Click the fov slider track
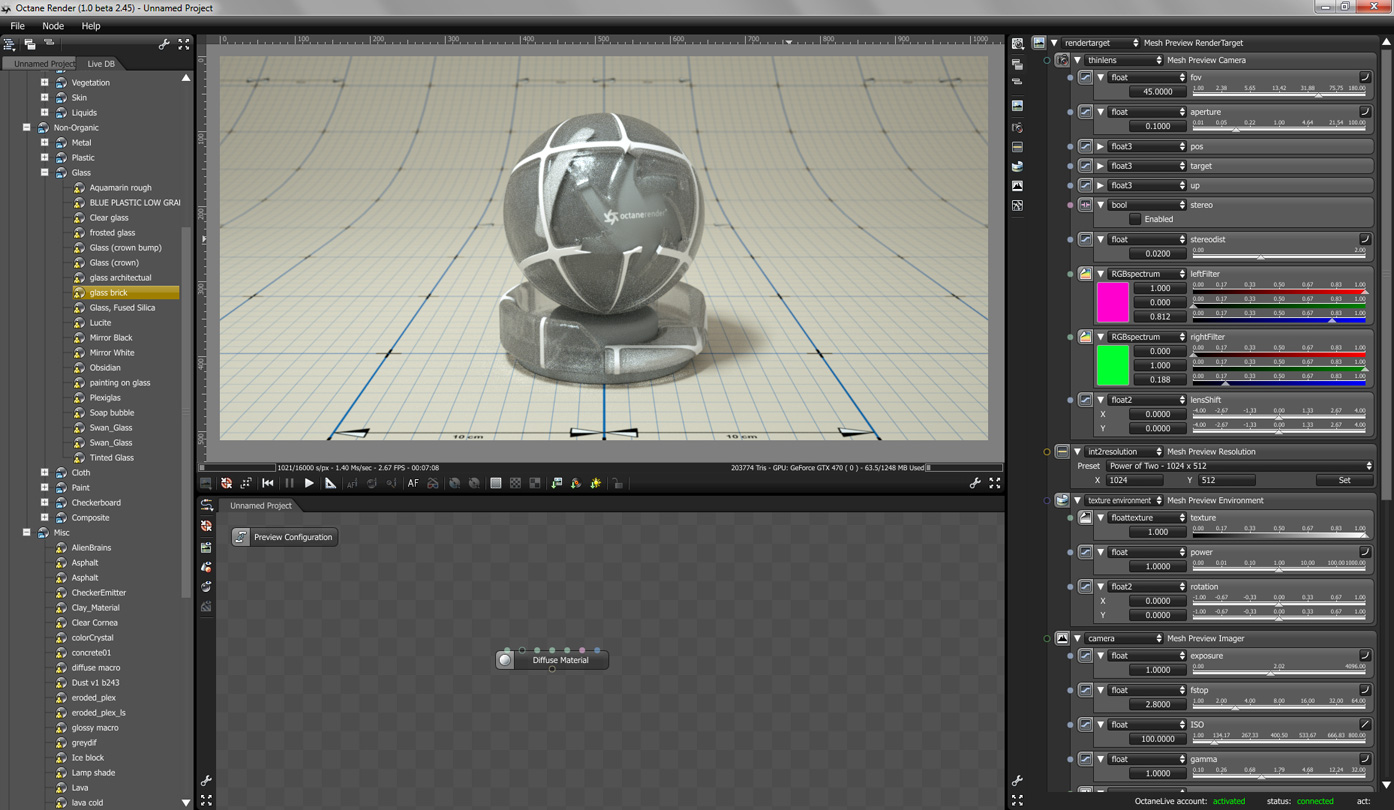1394x810 pixels. click(x=1279, y=92)
